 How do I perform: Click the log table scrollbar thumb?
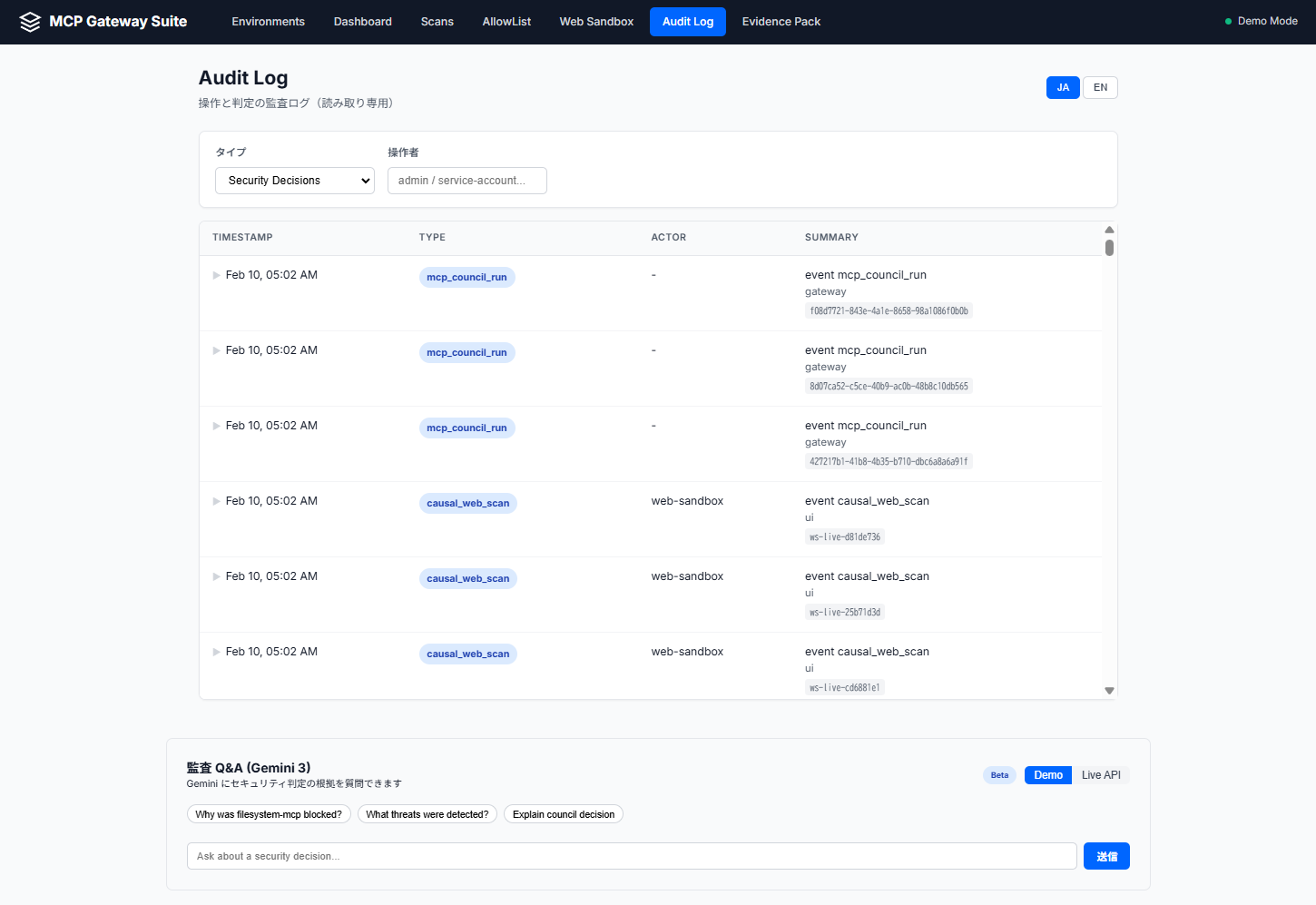[1109, 248]
